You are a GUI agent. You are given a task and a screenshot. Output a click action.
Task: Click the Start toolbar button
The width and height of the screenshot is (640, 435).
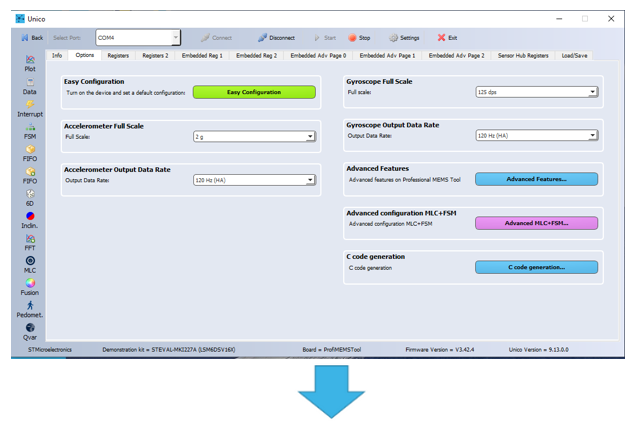325,38
